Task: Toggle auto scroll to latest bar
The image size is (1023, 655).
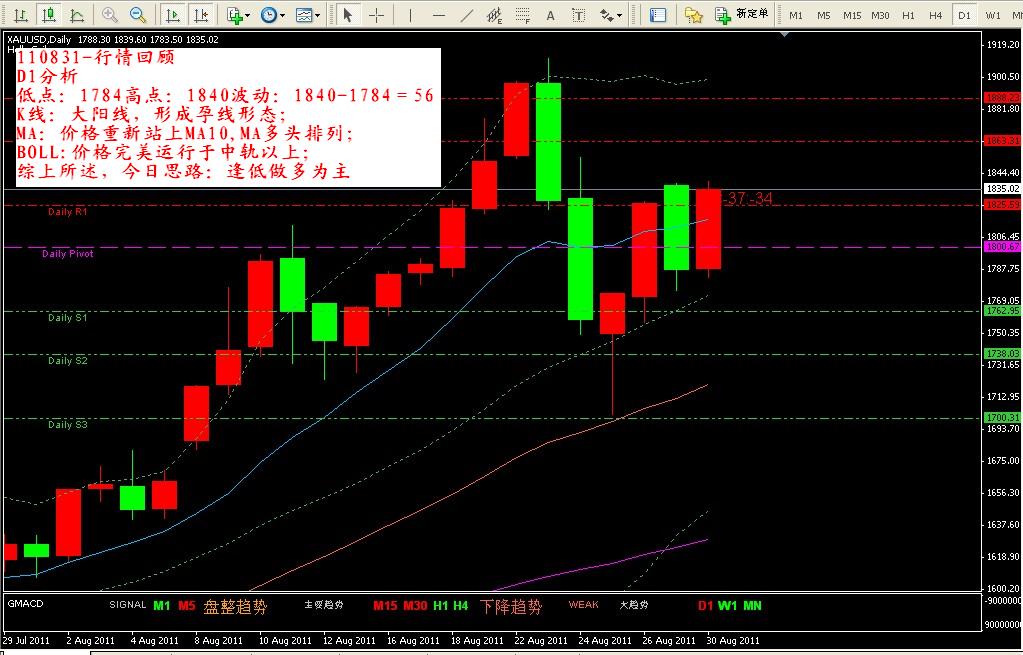Action: click(173, 15)
